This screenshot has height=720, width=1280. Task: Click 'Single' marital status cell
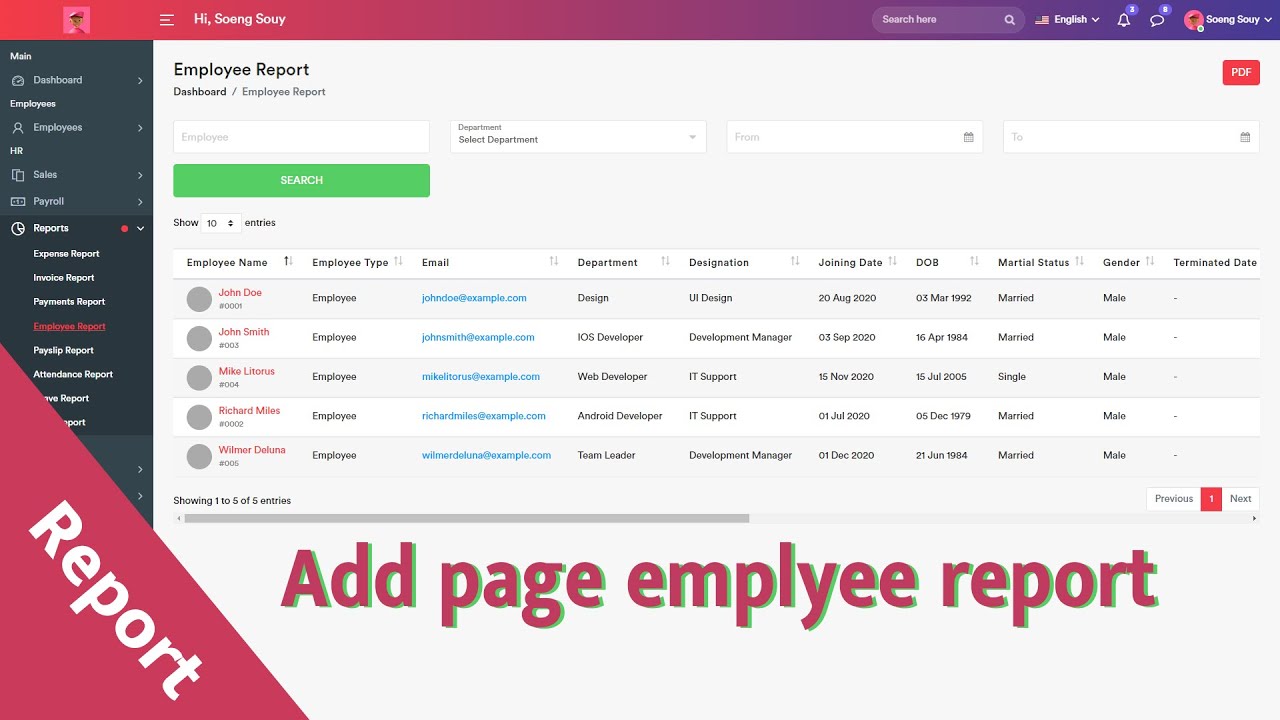(1012, 377)
